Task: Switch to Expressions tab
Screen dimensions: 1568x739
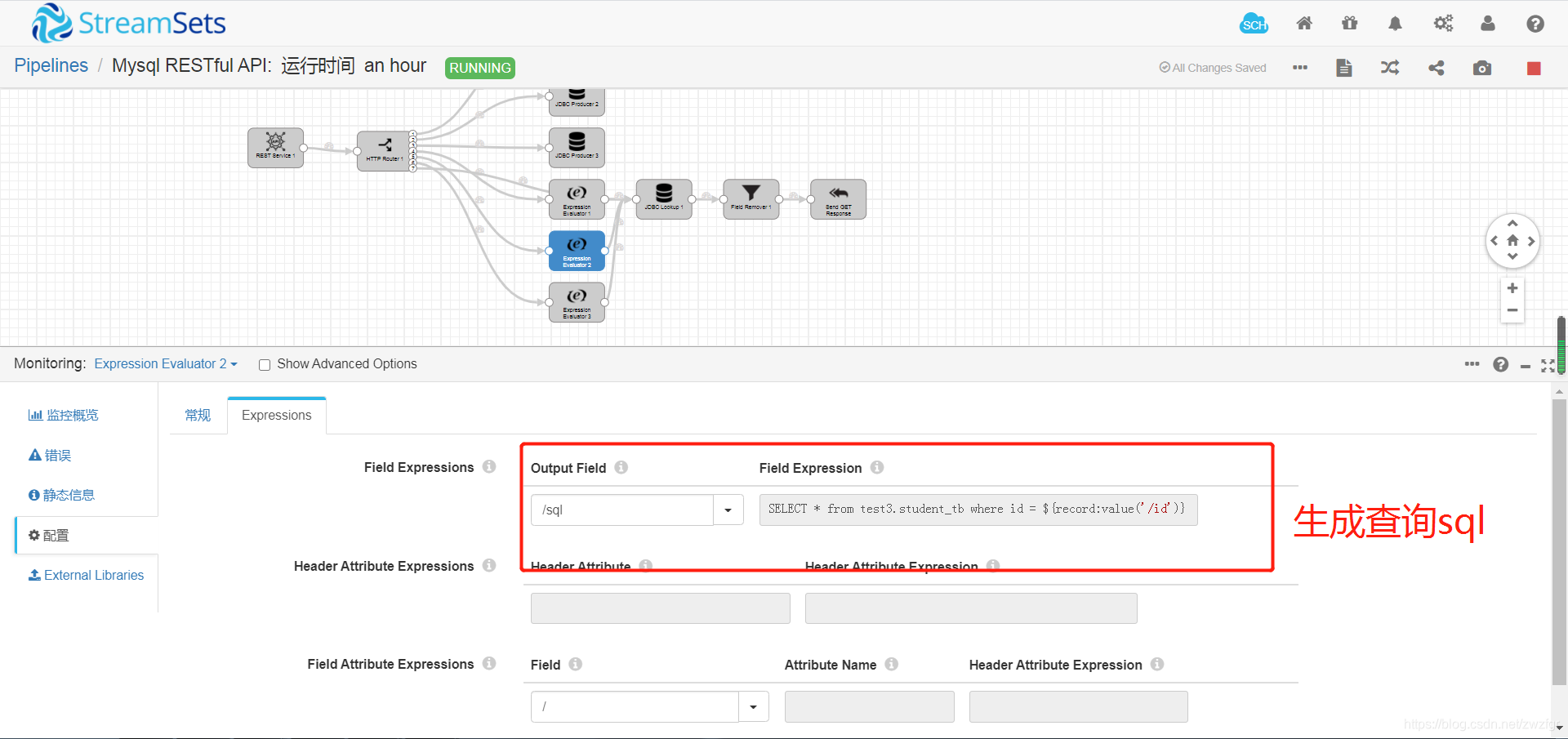Action: coord(277,416)
